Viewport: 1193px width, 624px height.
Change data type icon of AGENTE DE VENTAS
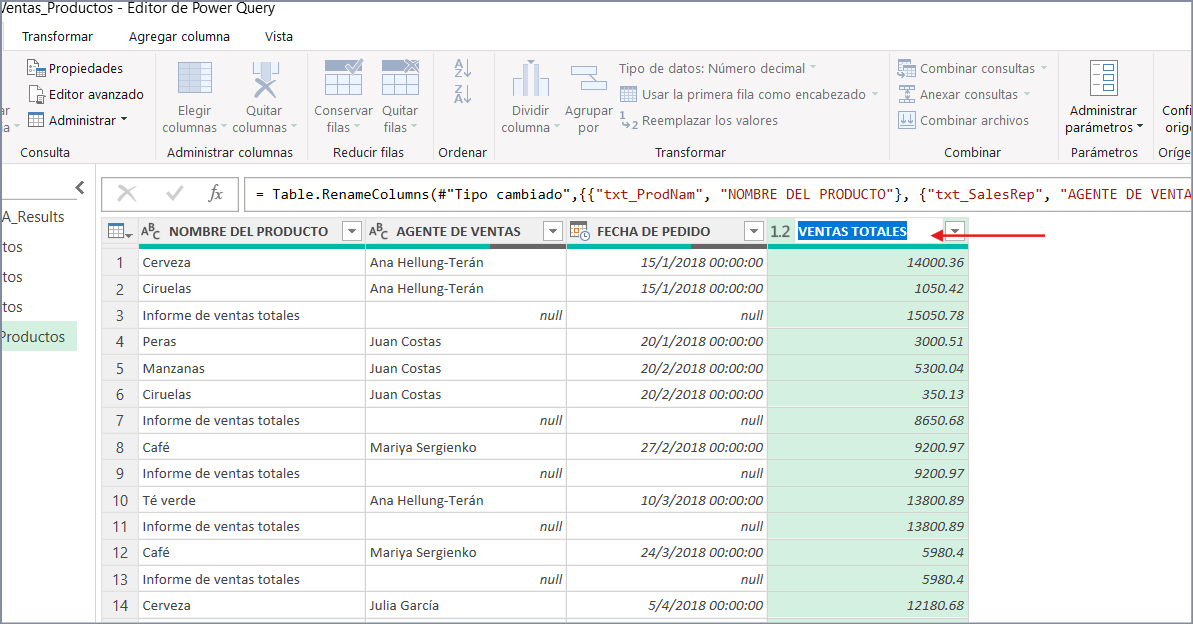[x=378, y=231]
